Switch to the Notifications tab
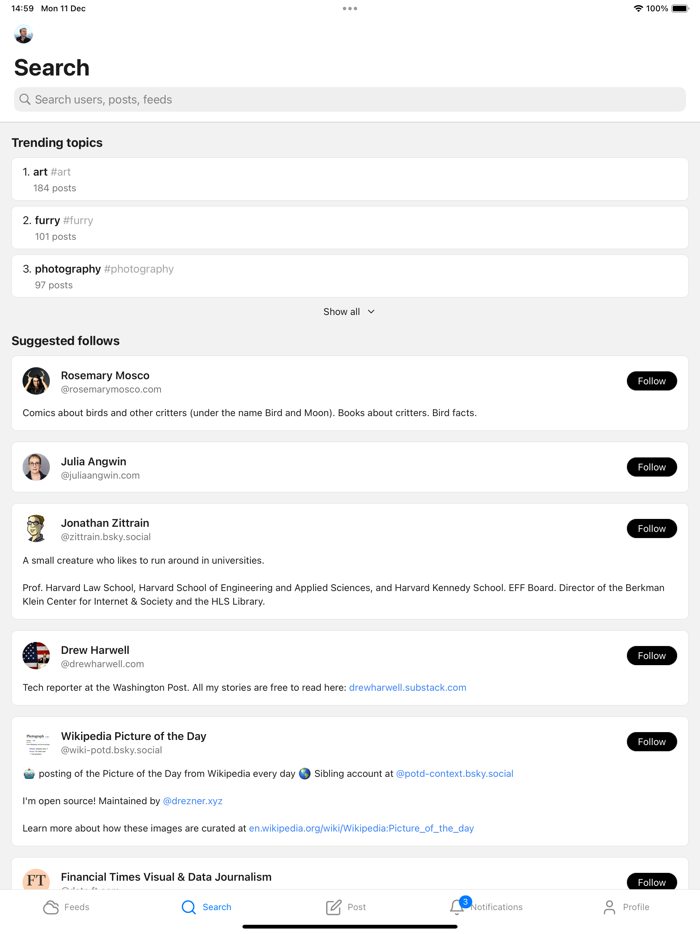The image size is (700, 934). [x=486, y=906]
